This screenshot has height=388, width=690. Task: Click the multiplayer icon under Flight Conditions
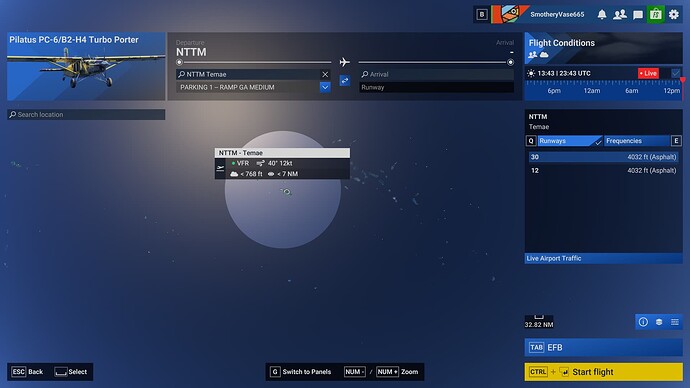(x=532, y=55)
